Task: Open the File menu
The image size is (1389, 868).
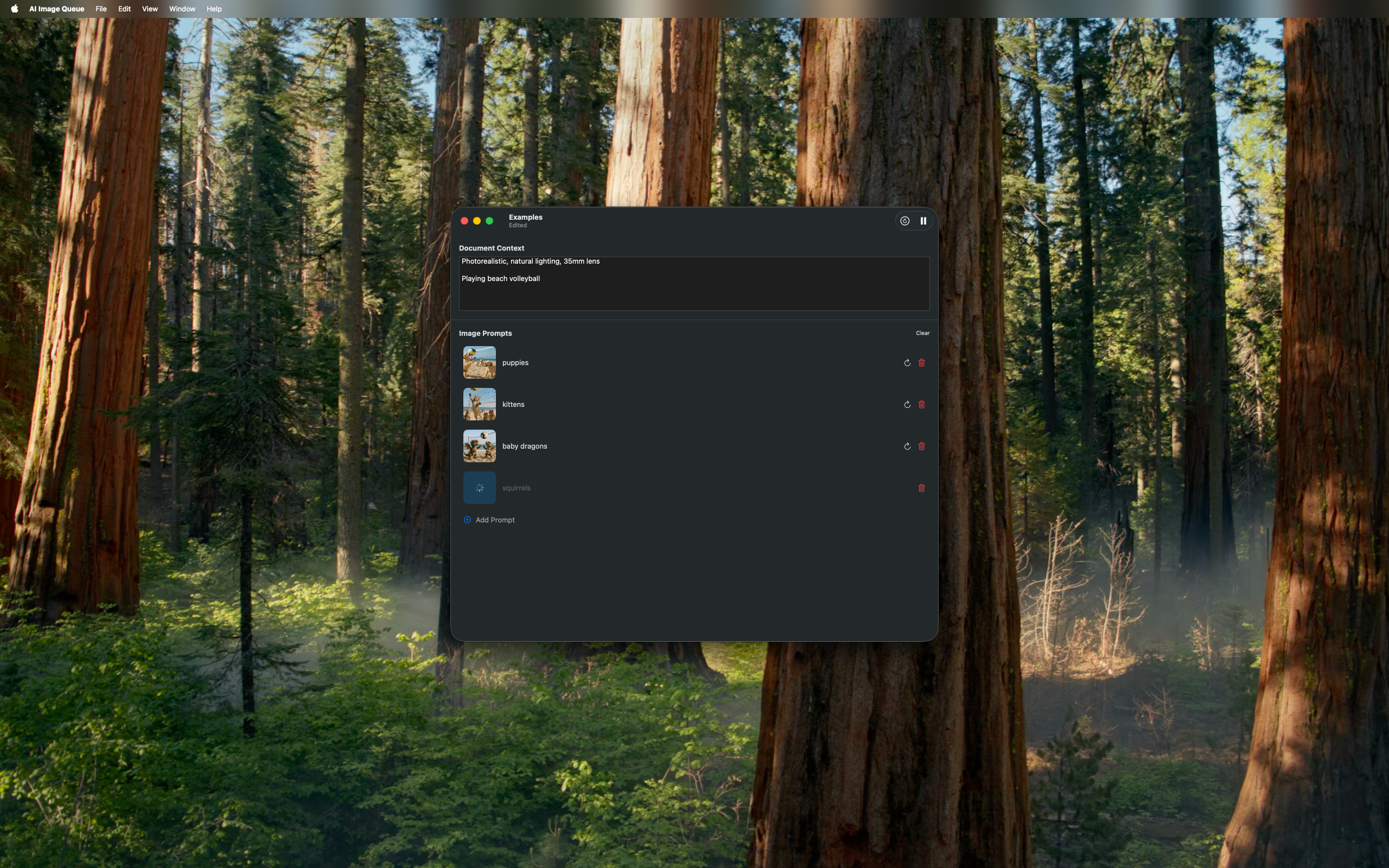Action: 101,9
